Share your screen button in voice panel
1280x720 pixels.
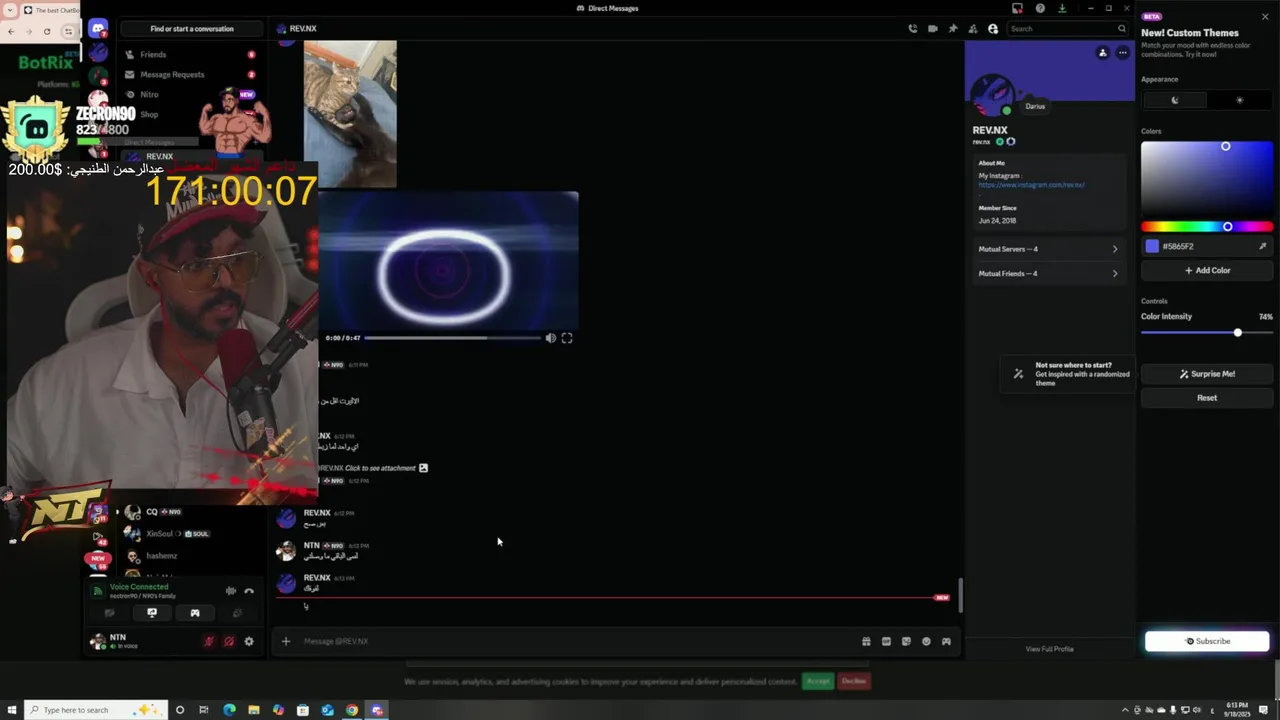(152, 613)
